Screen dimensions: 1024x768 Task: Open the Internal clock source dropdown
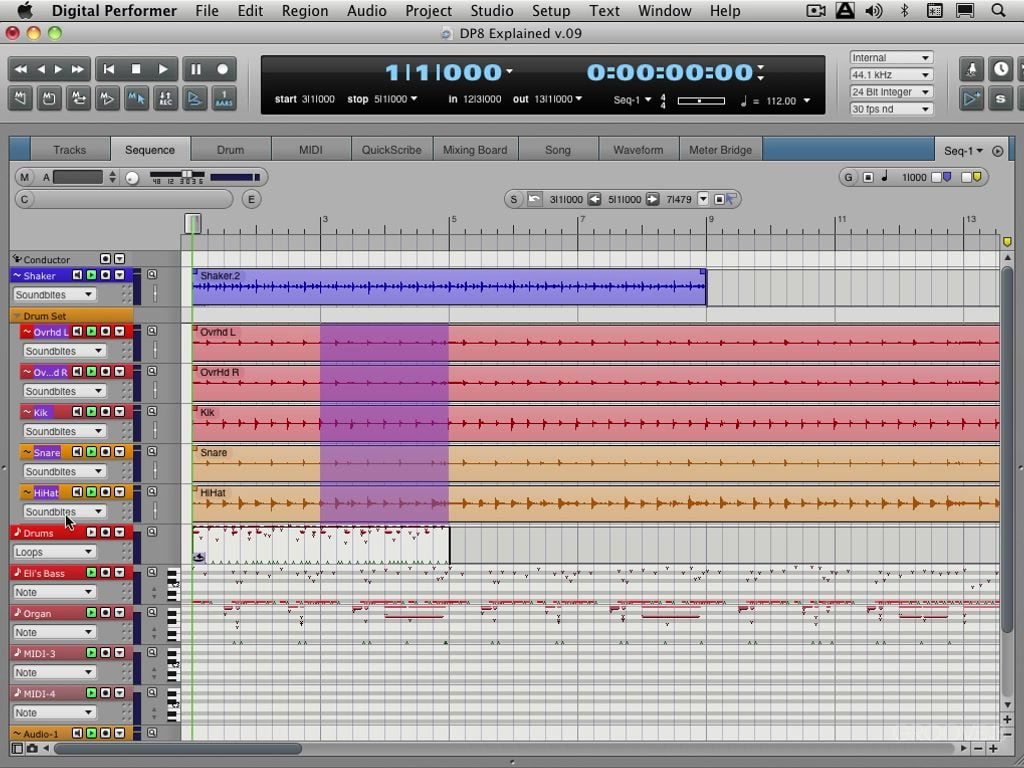click(x=891, y=57)
